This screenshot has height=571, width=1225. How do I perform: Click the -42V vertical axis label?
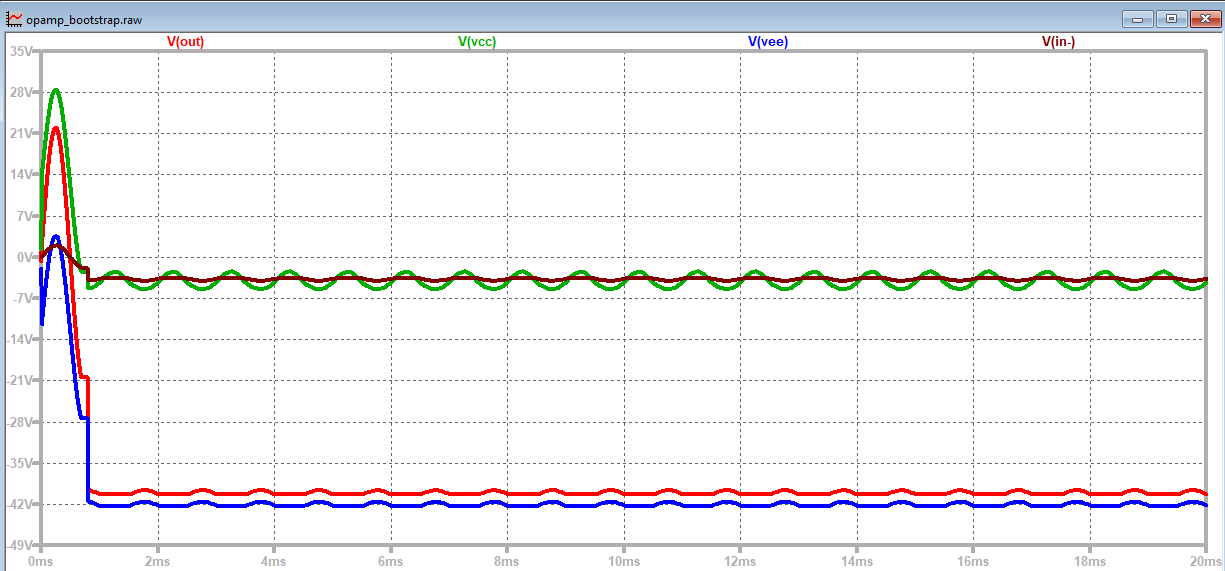point(20,504)
